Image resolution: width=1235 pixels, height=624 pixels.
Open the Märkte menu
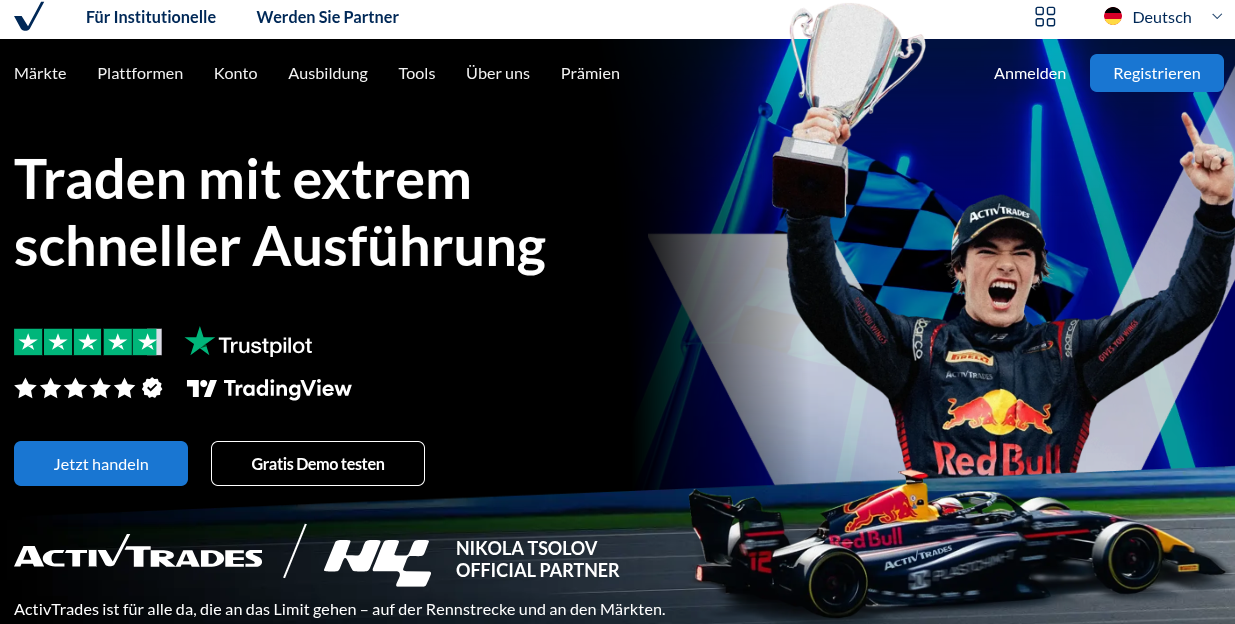pyautogui.click(x=40, y=73)
